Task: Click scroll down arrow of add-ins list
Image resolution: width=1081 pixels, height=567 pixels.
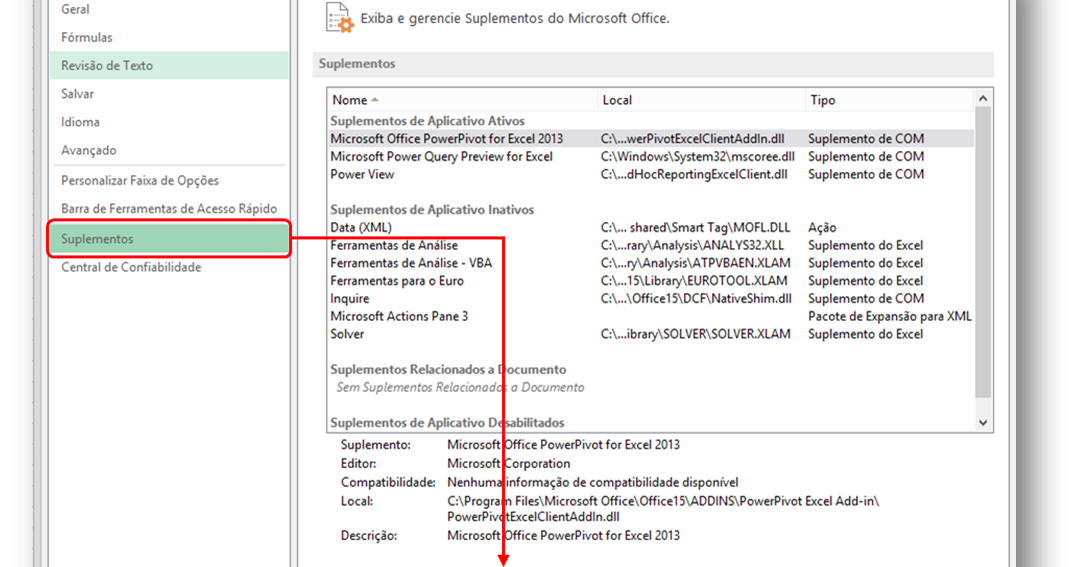Action: coord(983,423)
